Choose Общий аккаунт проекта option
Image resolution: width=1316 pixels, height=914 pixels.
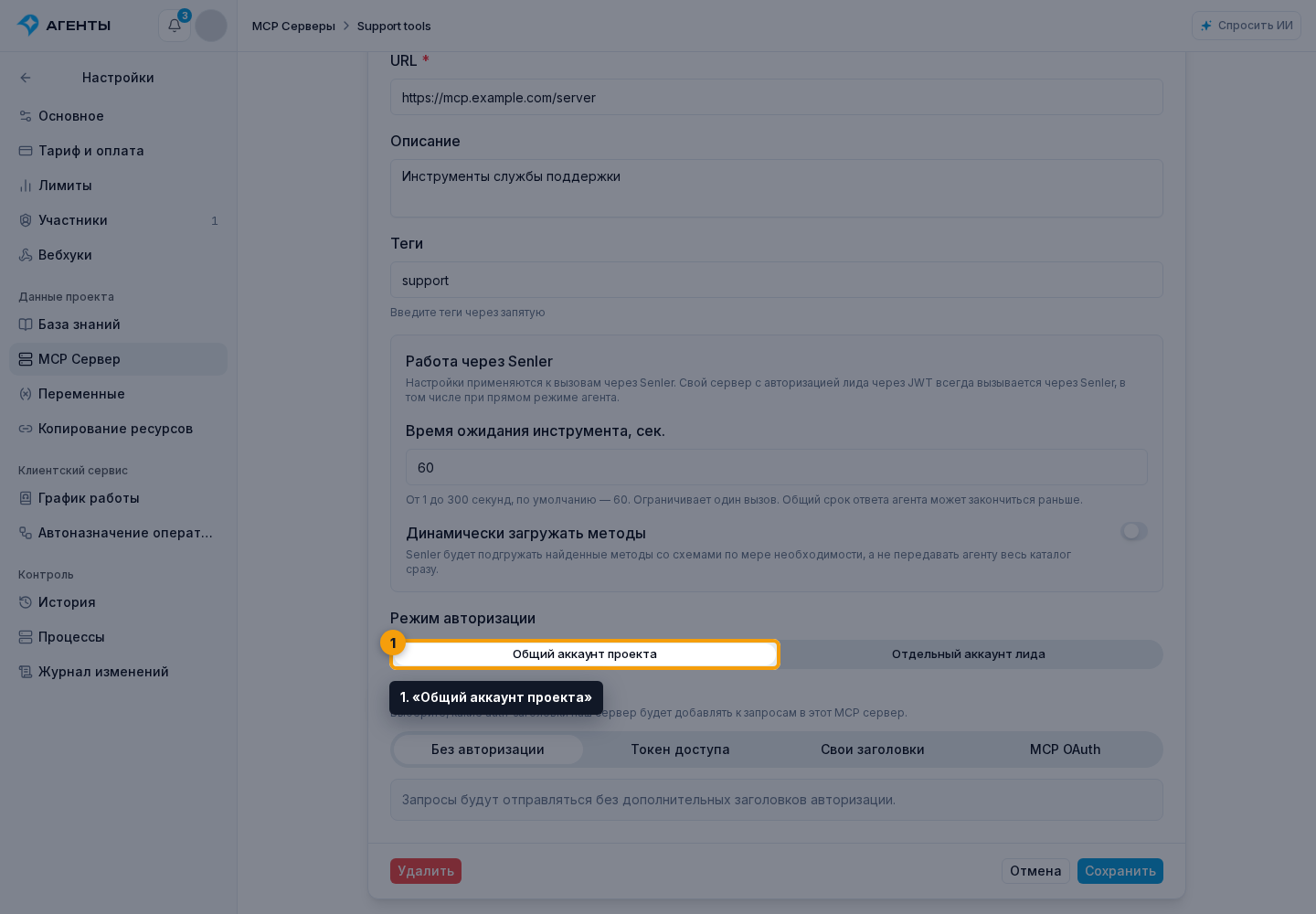[x=585, y=654]
